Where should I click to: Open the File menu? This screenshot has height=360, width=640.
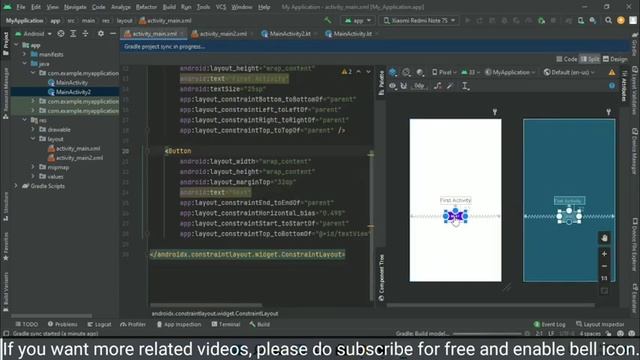click(20, 7)
